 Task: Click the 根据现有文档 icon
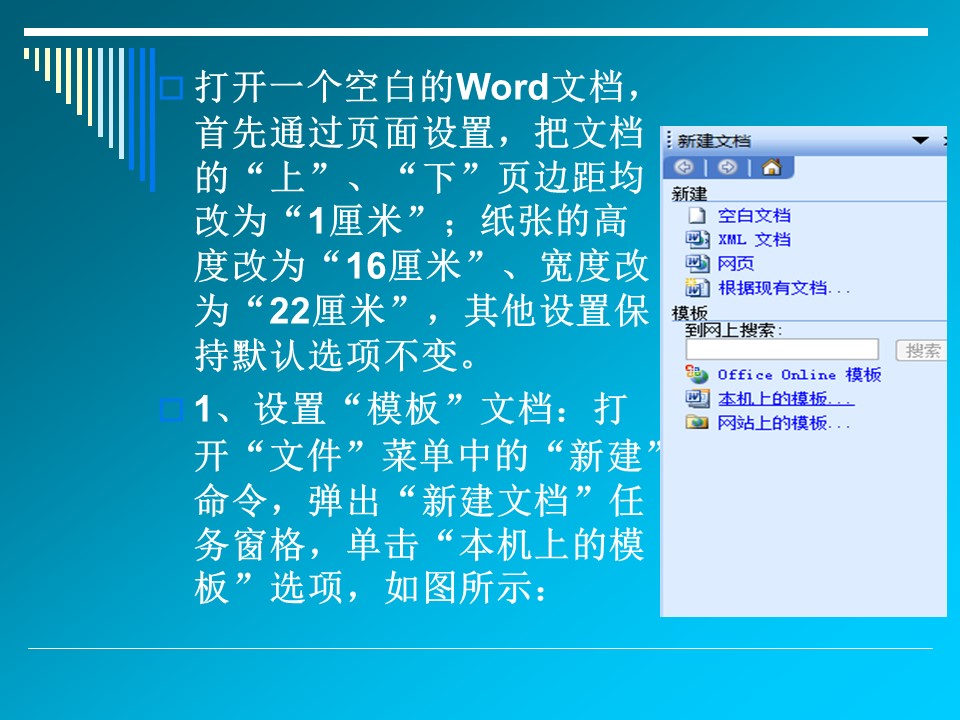pos(697,287)
